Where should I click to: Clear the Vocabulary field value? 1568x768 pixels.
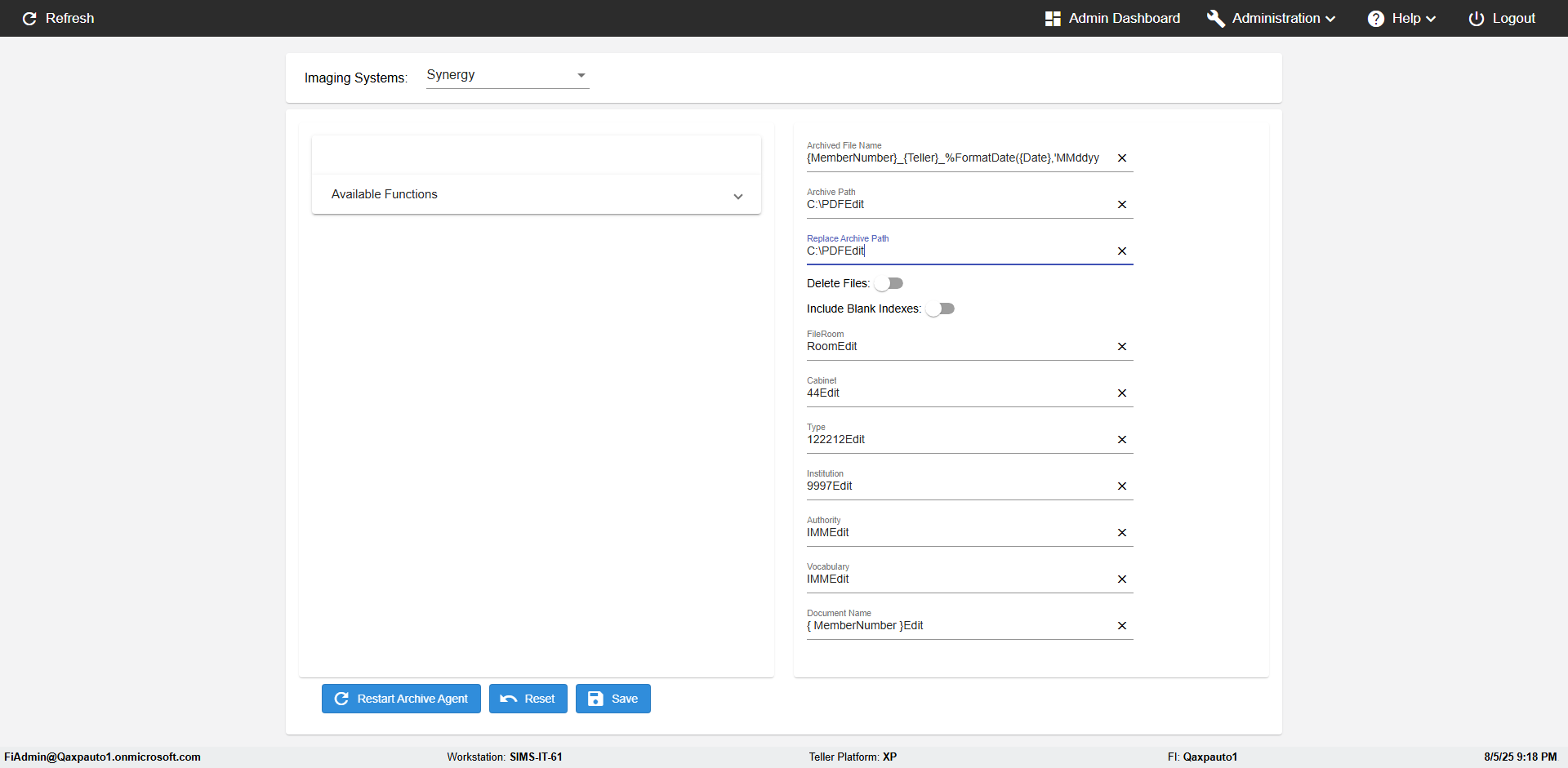point(1121,579)
